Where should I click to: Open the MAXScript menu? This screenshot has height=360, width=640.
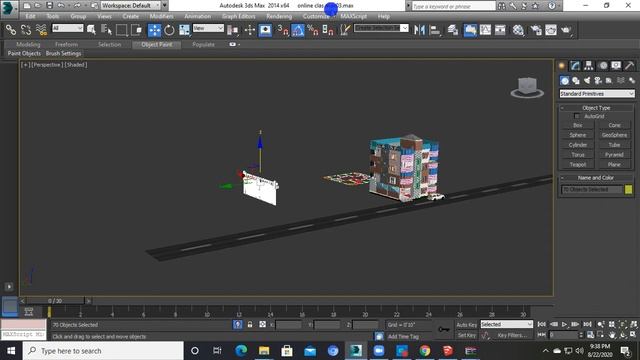(353, 16)
